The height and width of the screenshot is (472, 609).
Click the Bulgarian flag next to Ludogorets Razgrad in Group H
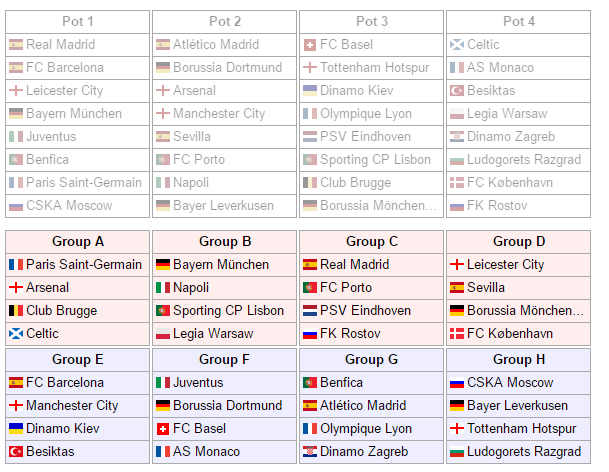coord(457,452)
